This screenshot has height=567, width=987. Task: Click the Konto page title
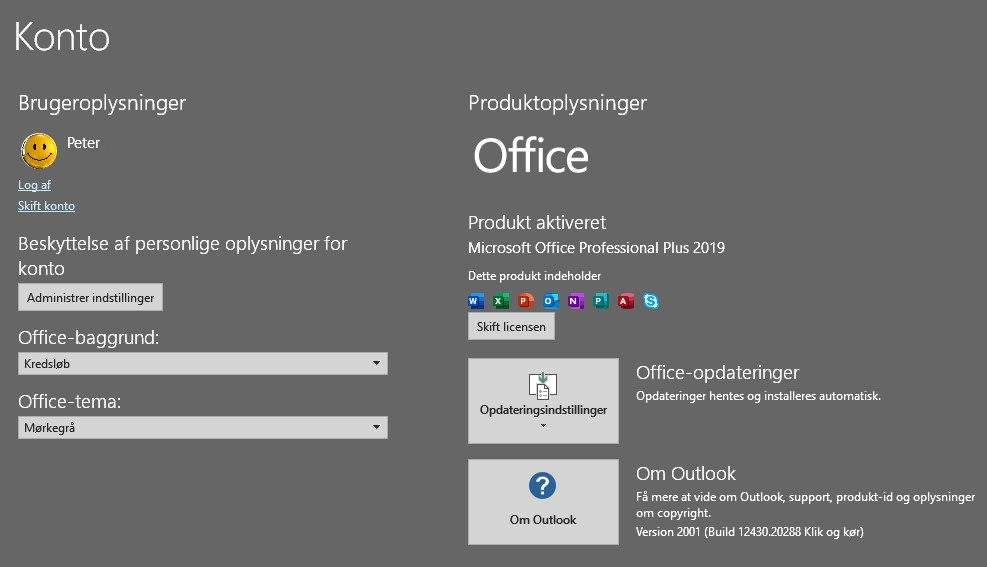pos(62,37)
